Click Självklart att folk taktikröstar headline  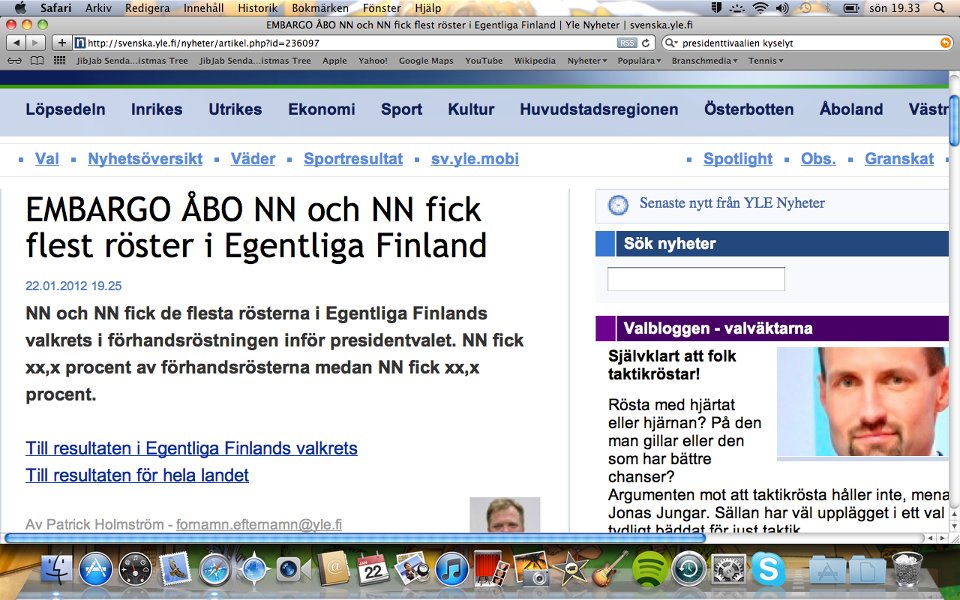coord(672,365)
